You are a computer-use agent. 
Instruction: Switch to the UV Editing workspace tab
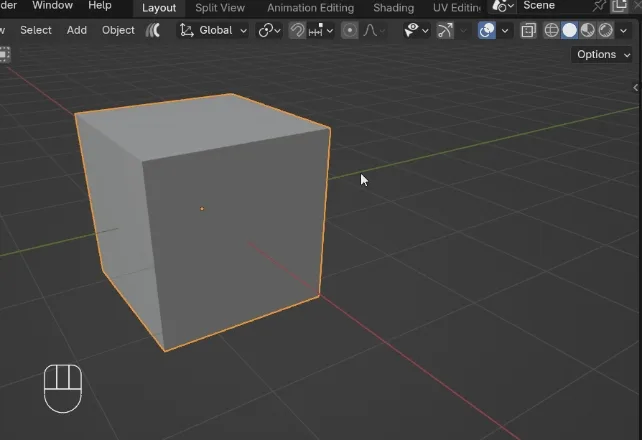click(x=457, y=8)
